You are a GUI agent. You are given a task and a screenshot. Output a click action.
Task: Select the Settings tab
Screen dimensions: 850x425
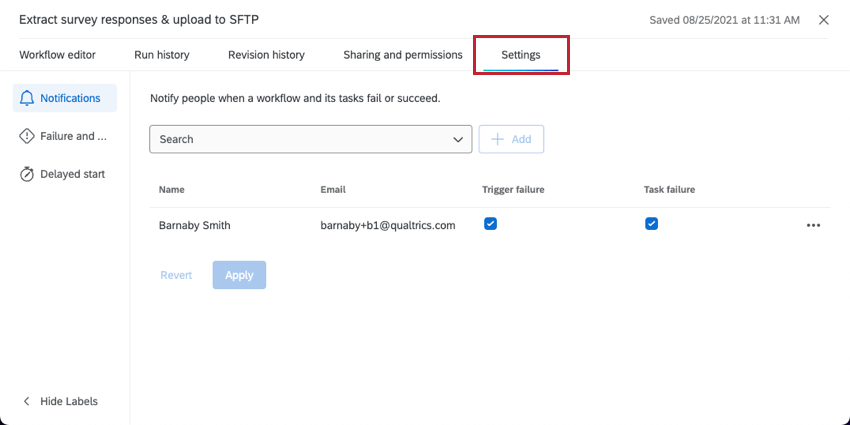521,55
